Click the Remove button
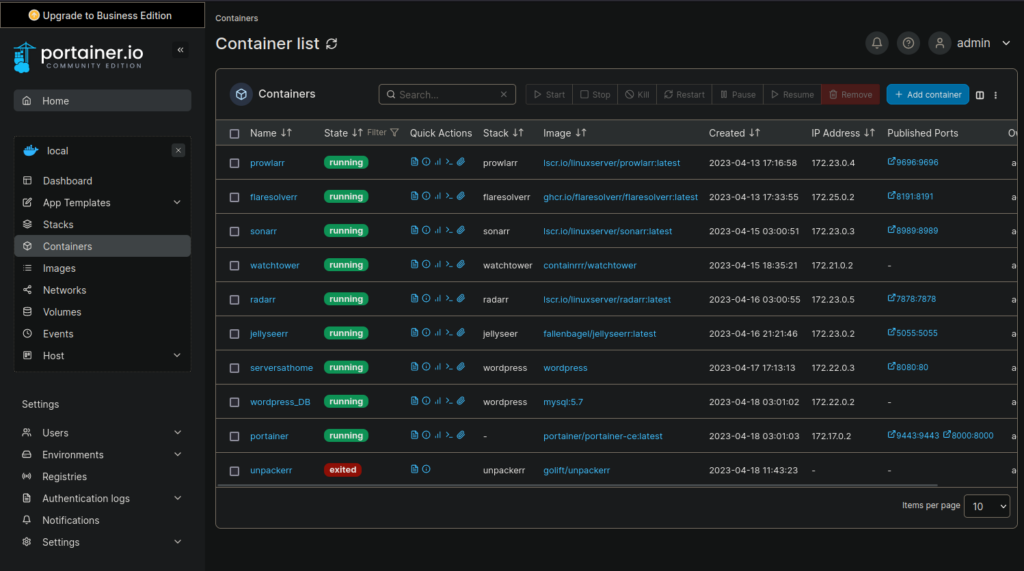The image size is (1024, 571). tap(850, 95)
